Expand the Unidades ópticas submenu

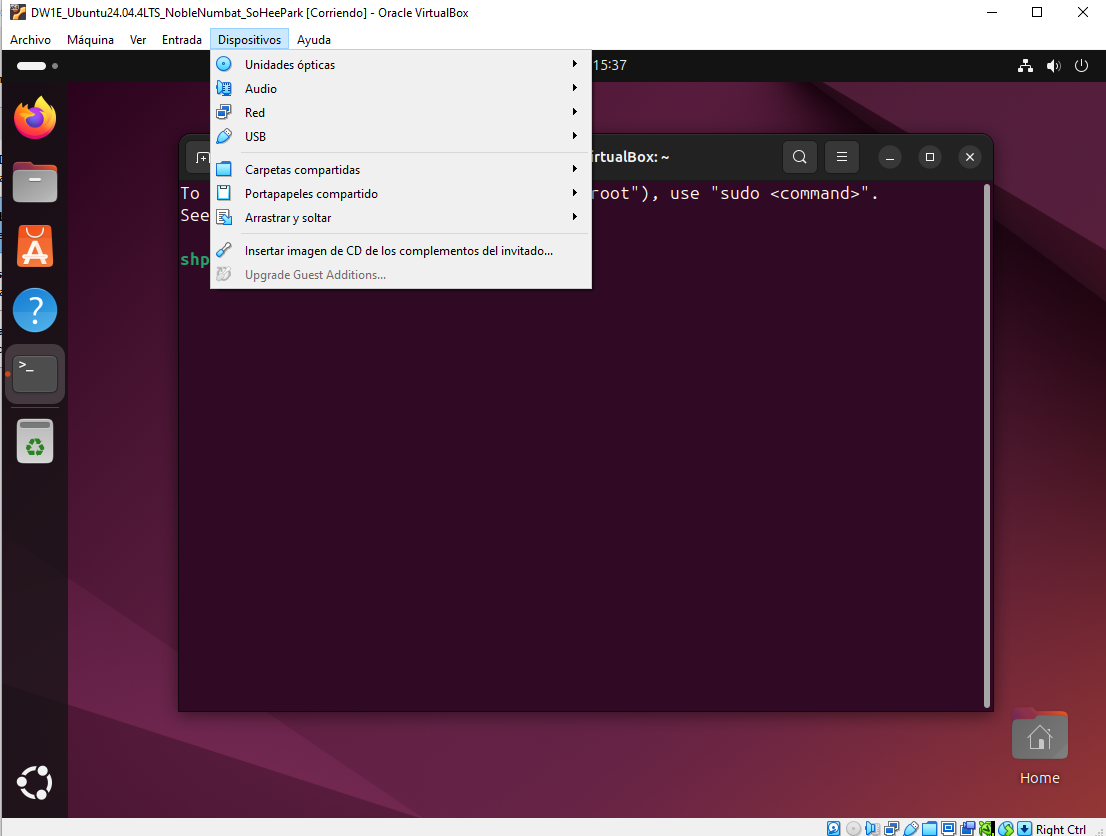click(x=401, y=64)
